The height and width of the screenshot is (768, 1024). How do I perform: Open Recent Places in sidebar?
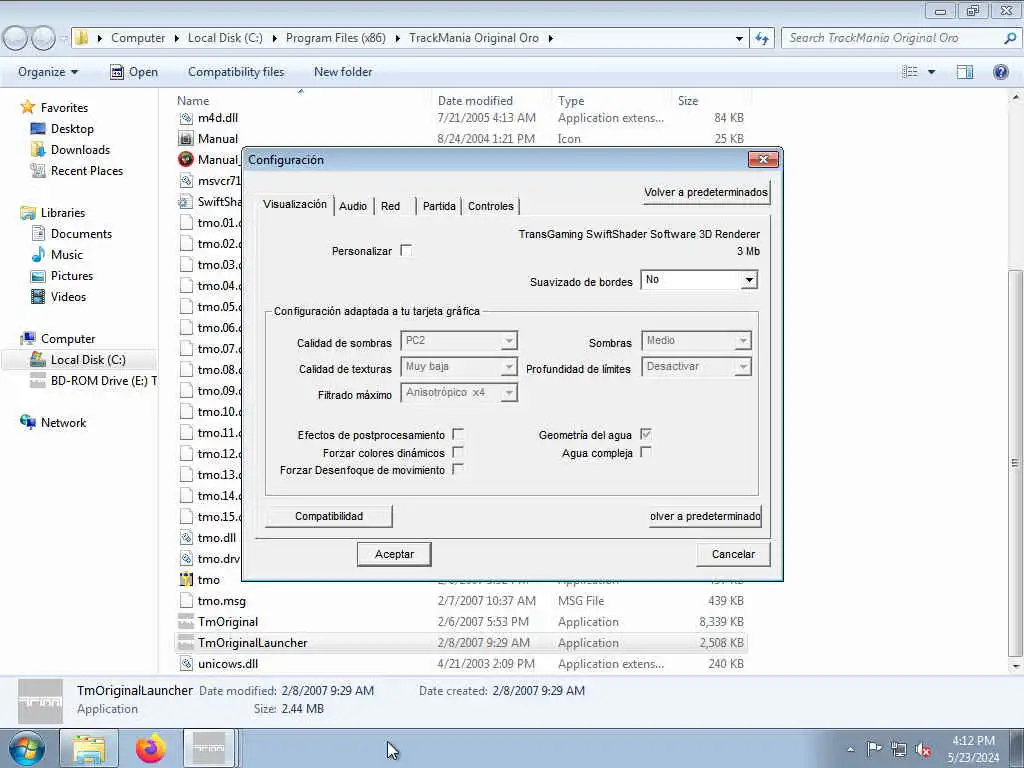[86, 170]
